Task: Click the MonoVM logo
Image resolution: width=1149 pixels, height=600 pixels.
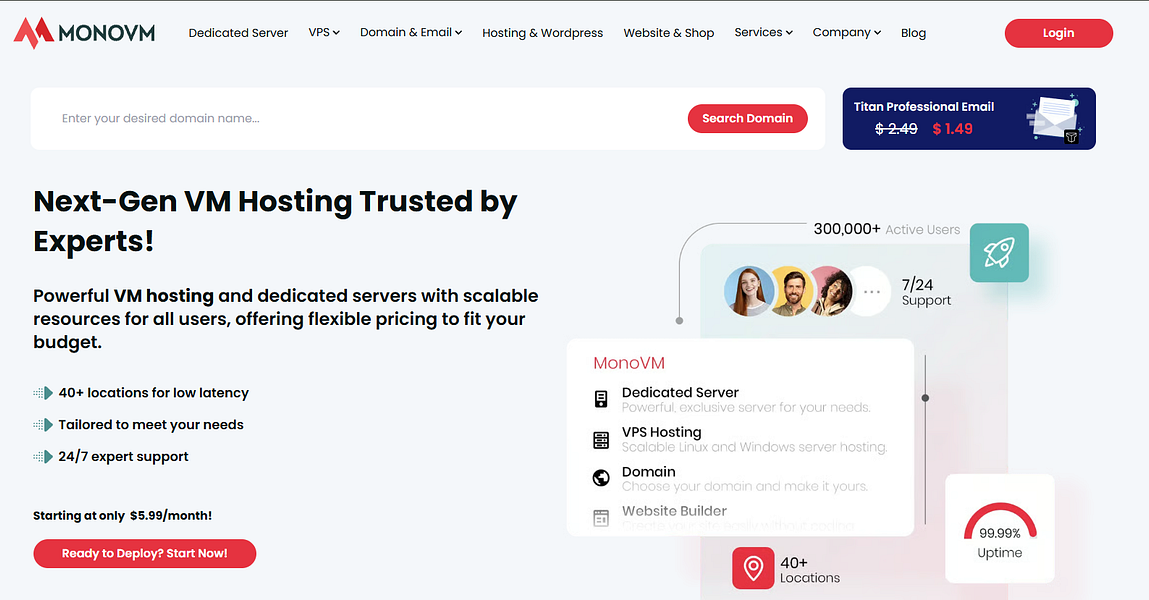Action: 84,33
